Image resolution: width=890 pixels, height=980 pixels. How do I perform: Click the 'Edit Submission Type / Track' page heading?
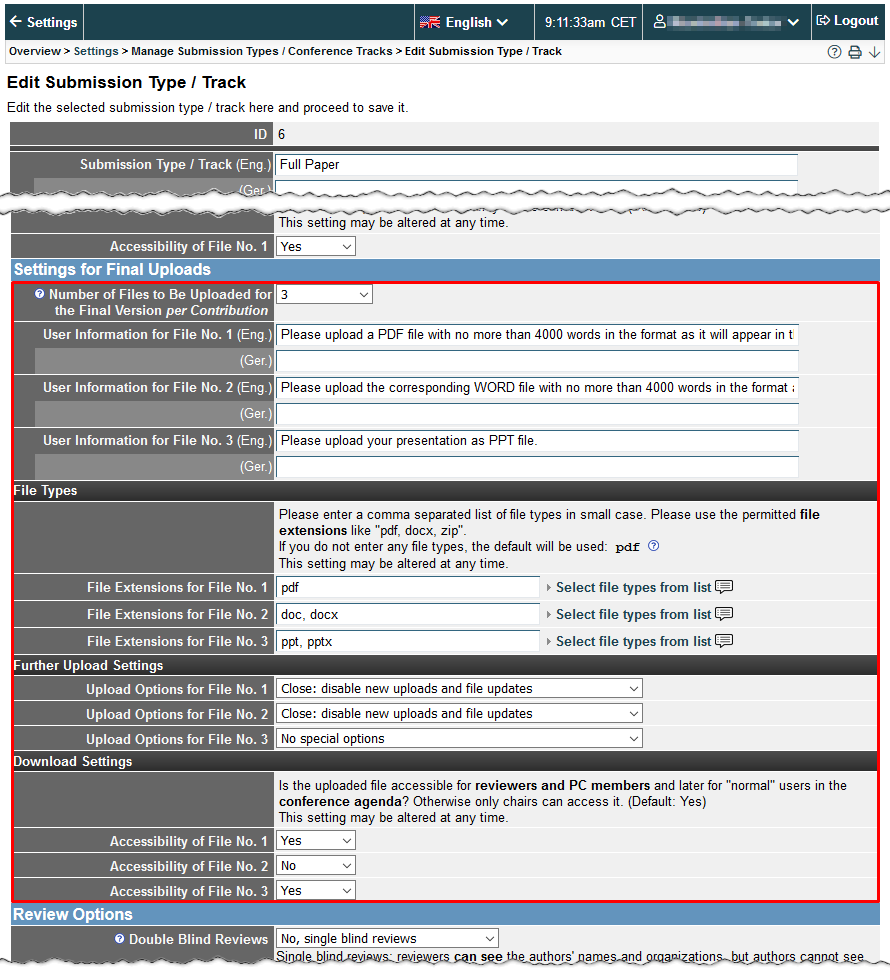pos(126,82)
